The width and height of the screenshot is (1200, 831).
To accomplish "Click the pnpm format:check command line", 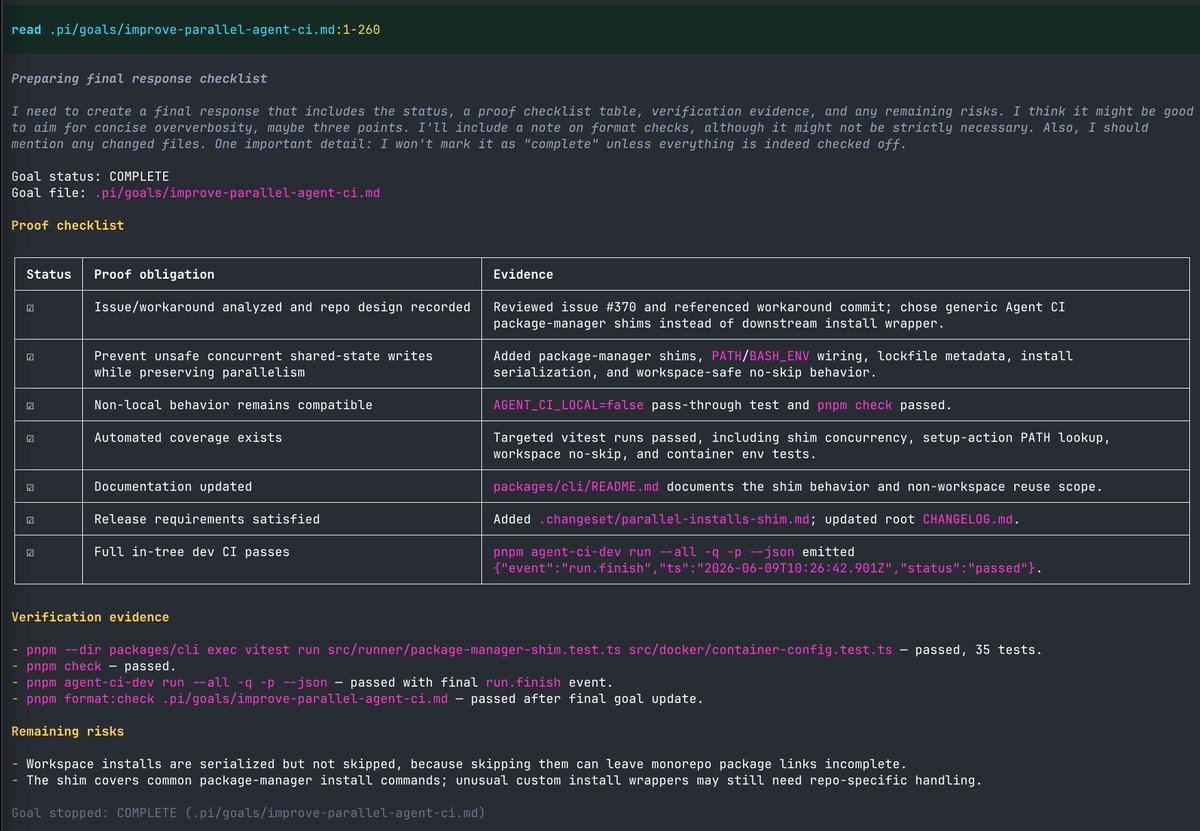I will point(357,699).
